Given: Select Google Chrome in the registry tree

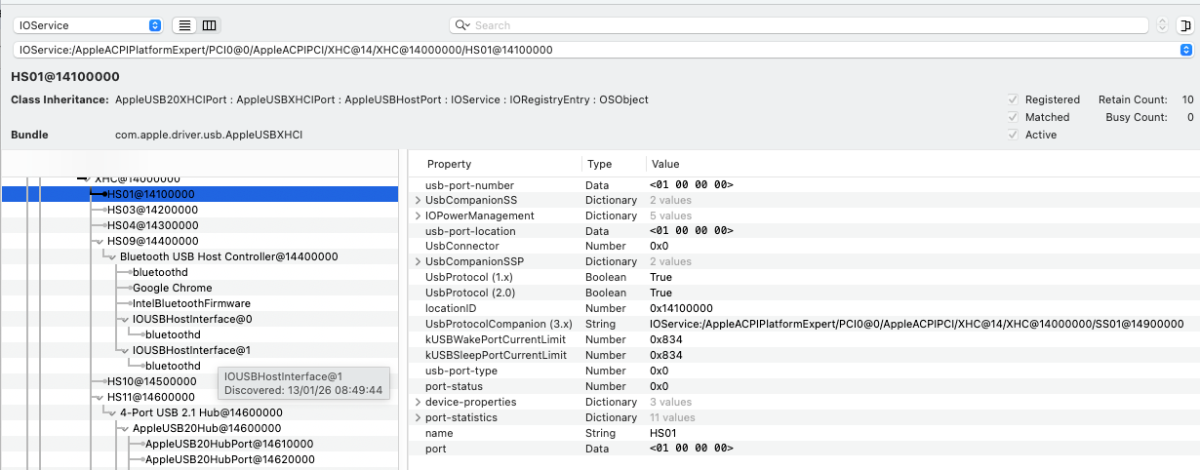Looking at the screenshot, I should tap(172, 288).
